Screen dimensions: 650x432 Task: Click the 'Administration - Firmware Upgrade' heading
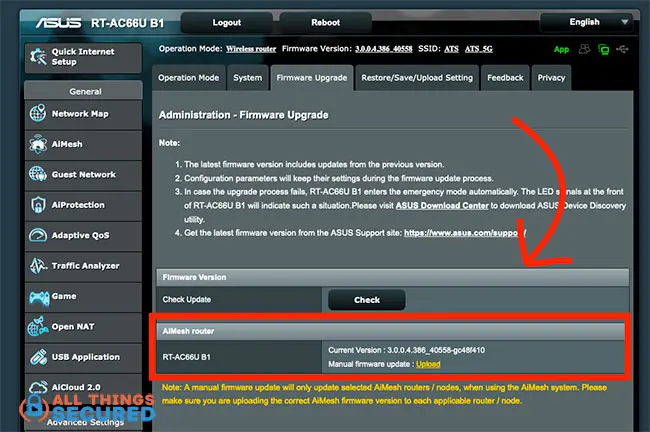pos(243,115)
